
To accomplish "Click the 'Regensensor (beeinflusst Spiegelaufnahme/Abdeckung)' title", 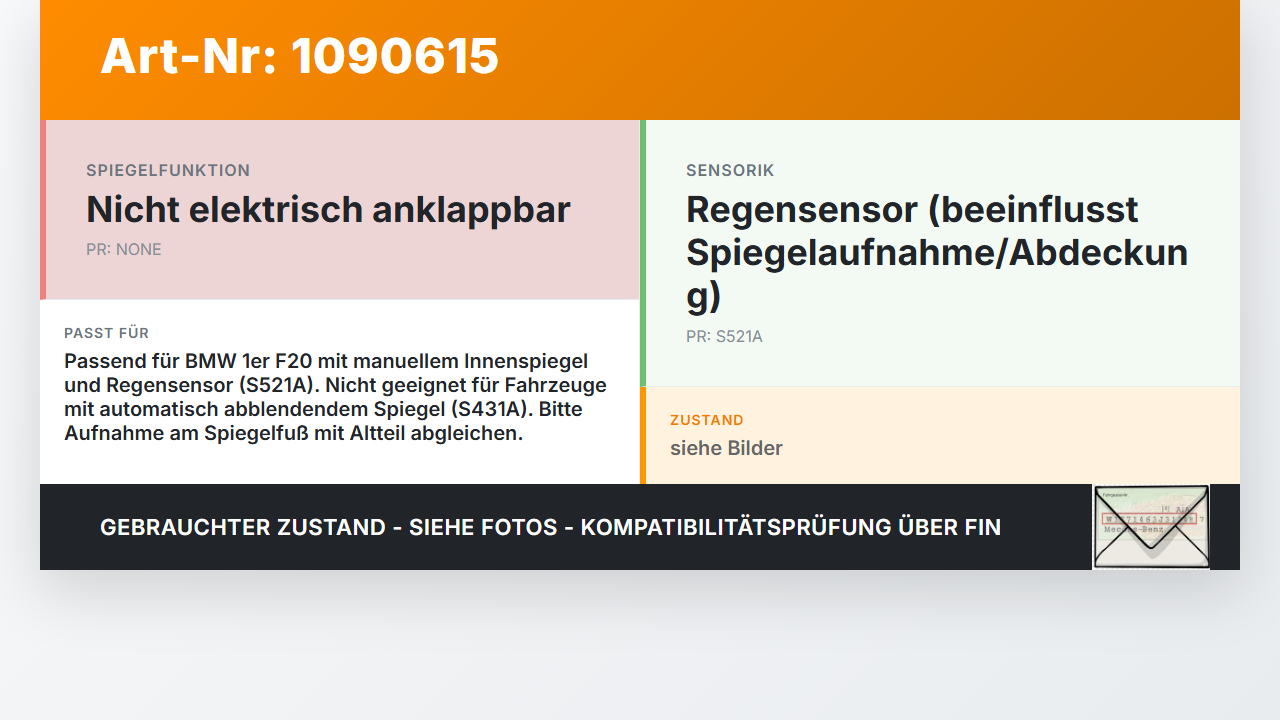I will point(937,253).
